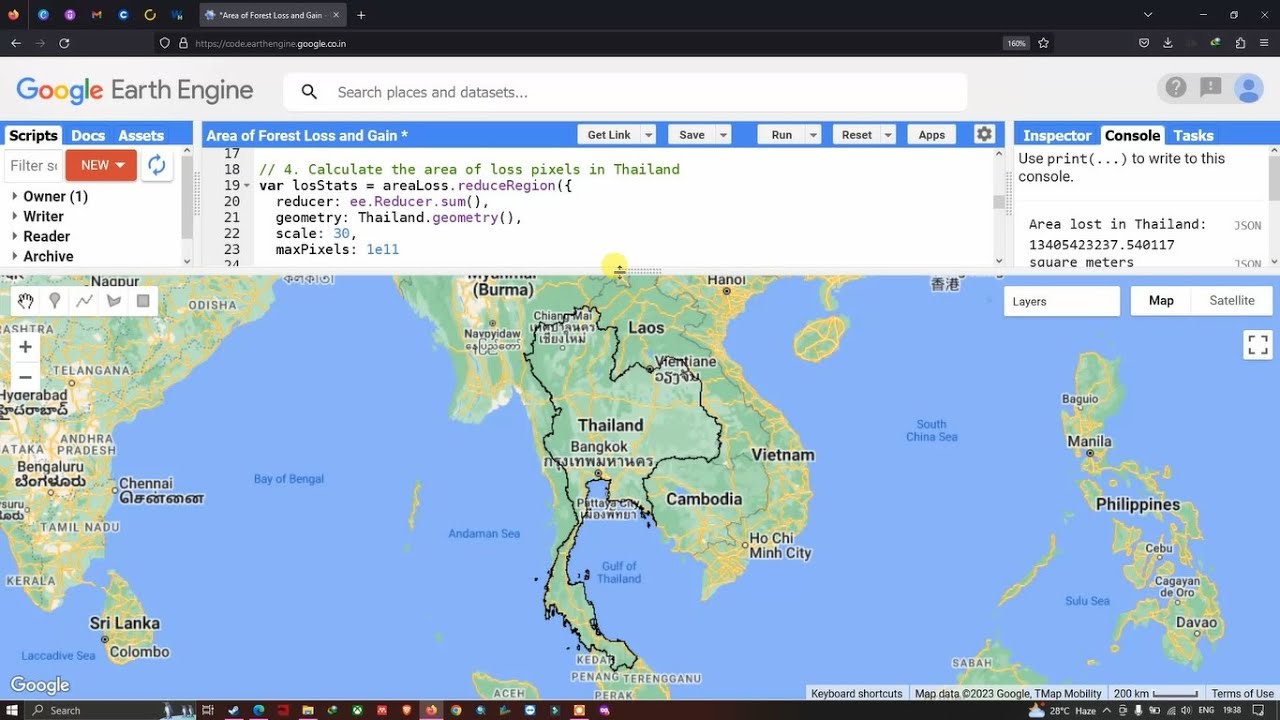Click the first JSON label in console

(x=1247, y=225)
